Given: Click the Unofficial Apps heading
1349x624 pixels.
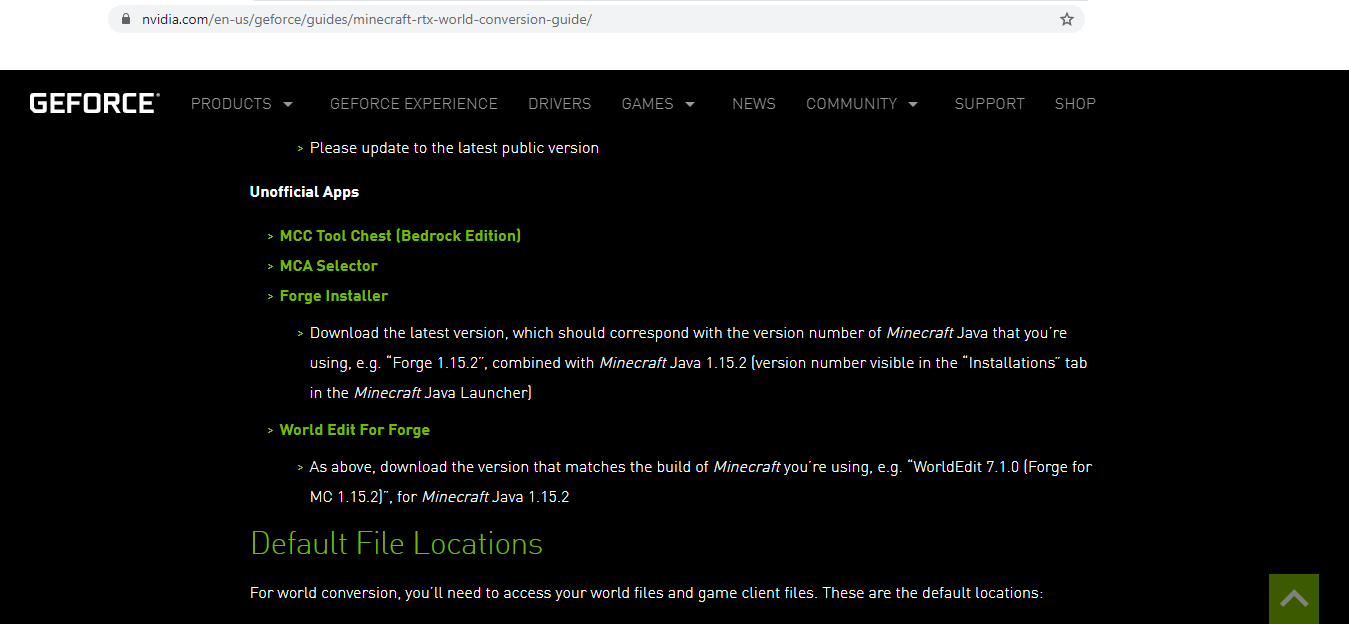Looking at the screenshot, I should point(304,192).
